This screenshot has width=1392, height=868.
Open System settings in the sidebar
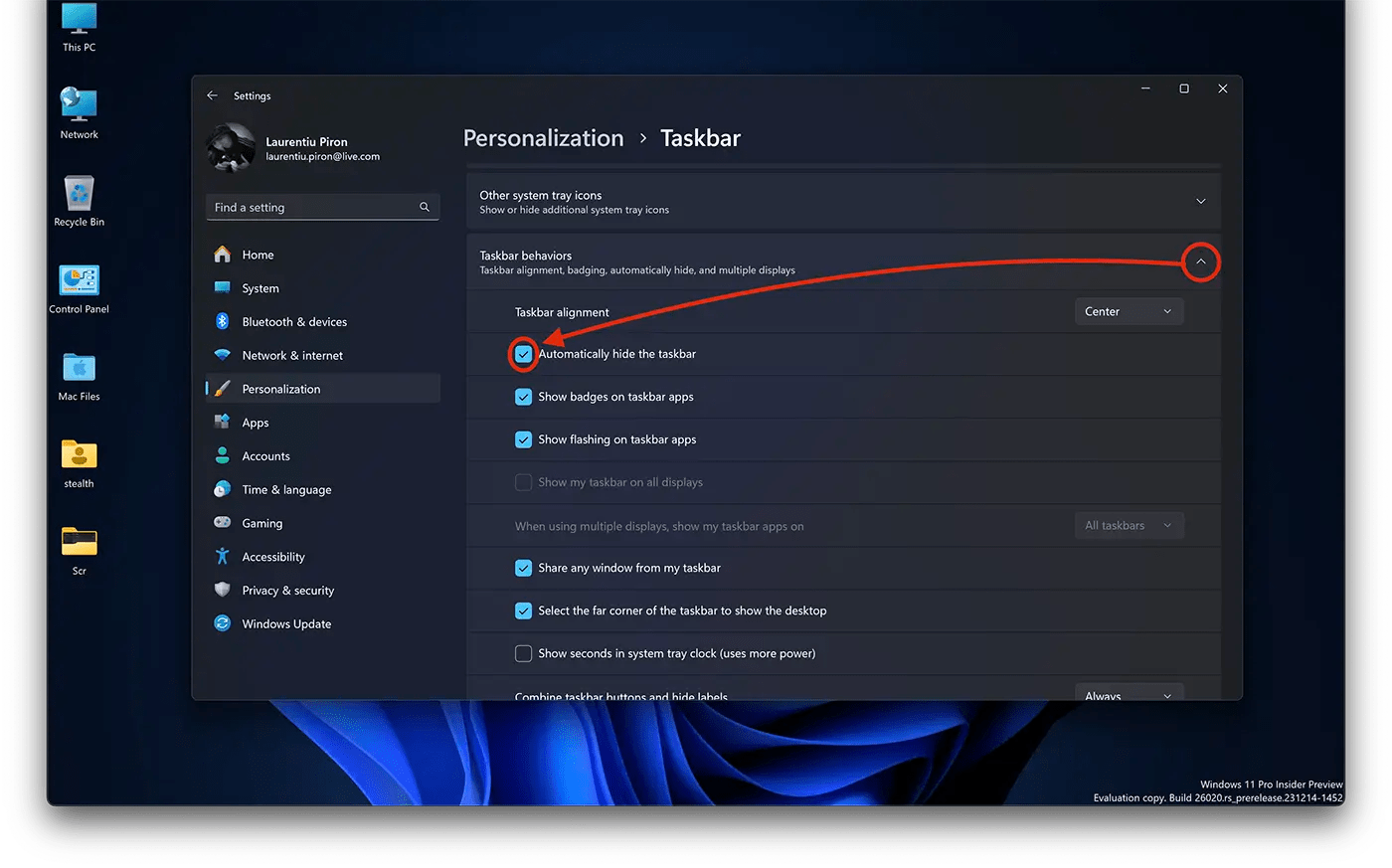tap(261, 287)
